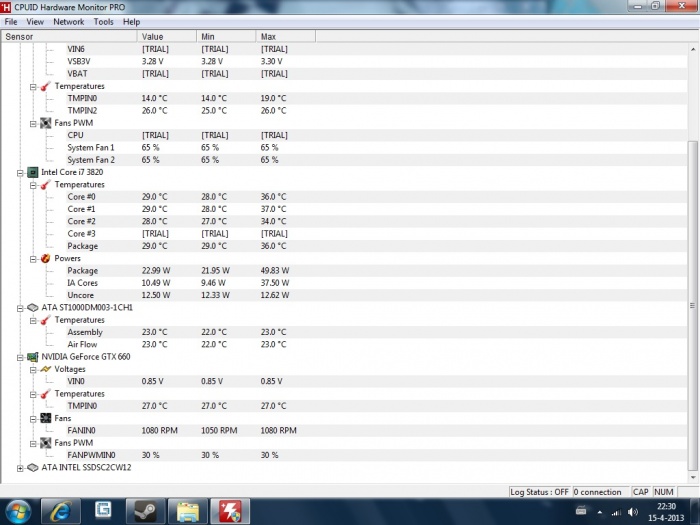Collapse the NVIDIA GeForce GTX 660 node
Image resolution: width=700 pixels, height=525 pixels.
point(20,357)
